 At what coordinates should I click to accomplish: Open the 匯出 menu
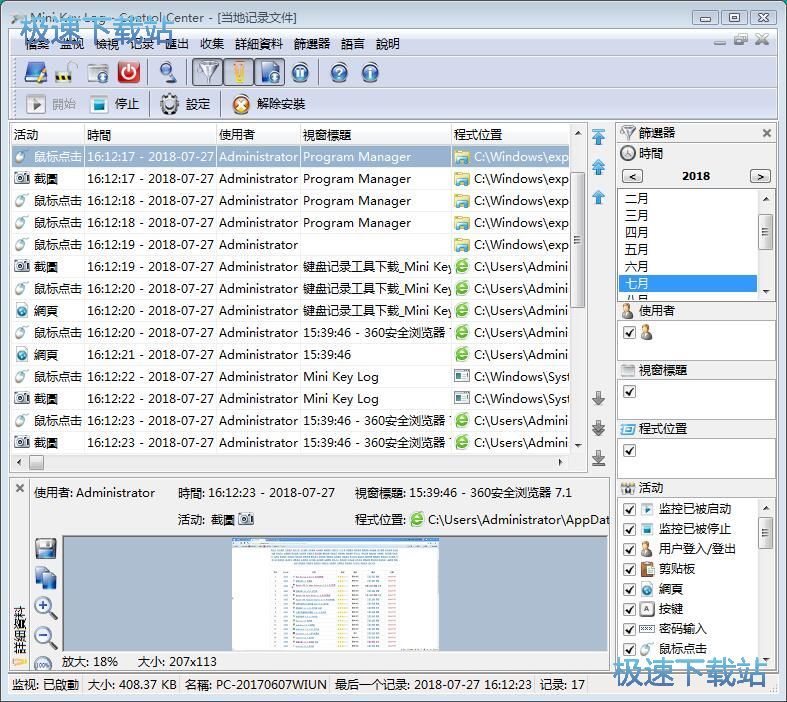tap(176, 44)
